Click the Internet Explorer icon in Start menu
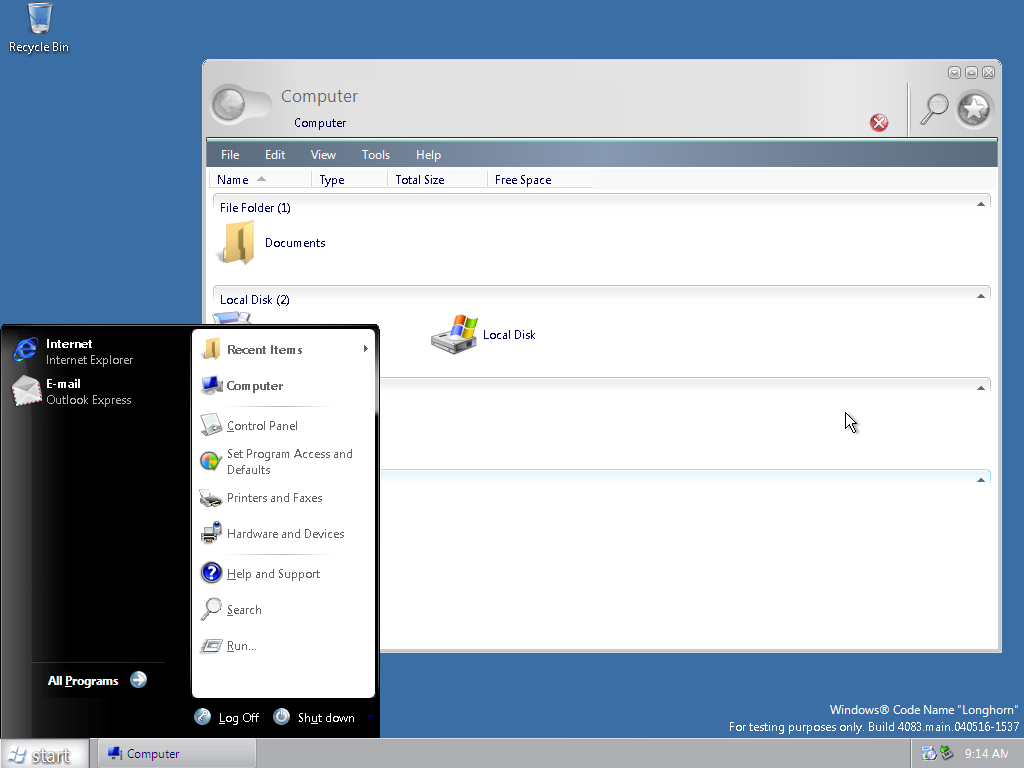This screenshot has width=1024, height=768. pos(25,351)
